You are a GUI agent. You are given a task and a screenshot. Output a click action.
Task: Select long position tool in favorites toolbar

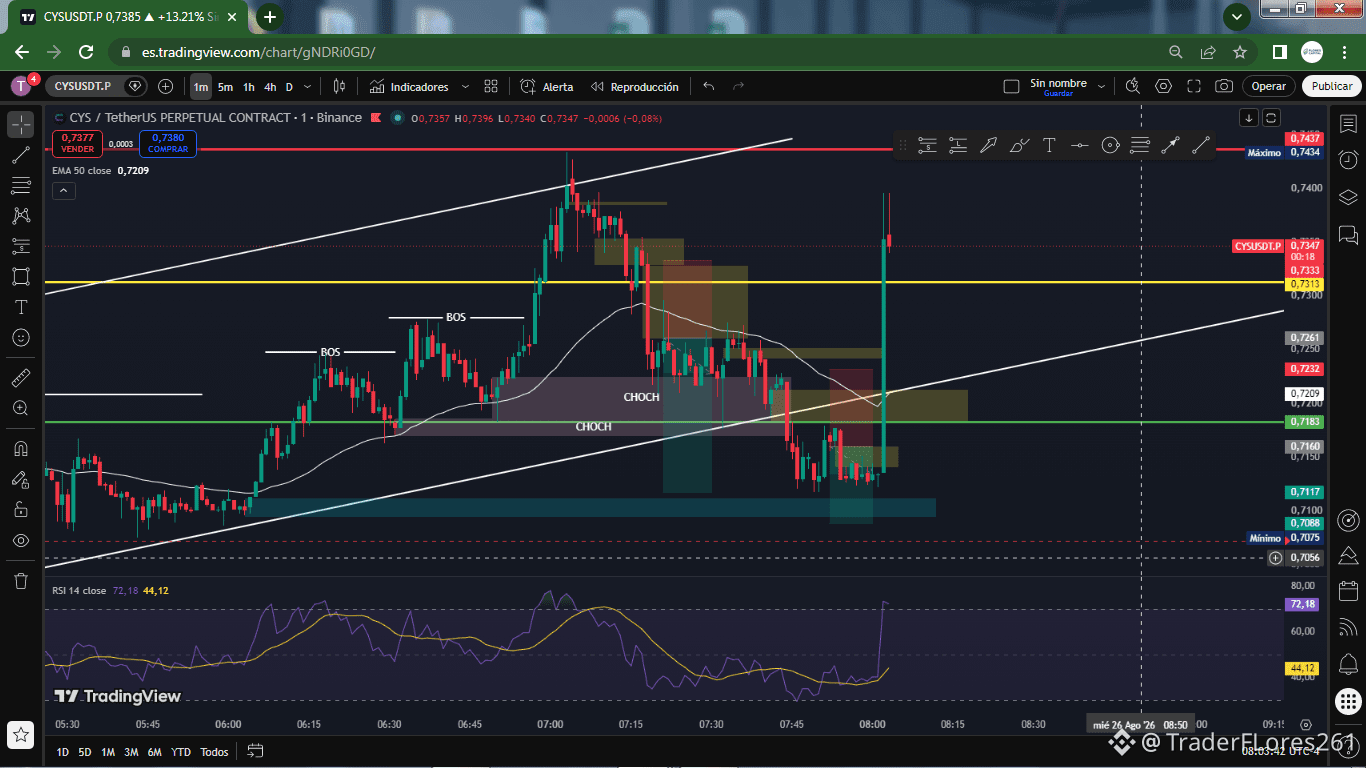958,145
